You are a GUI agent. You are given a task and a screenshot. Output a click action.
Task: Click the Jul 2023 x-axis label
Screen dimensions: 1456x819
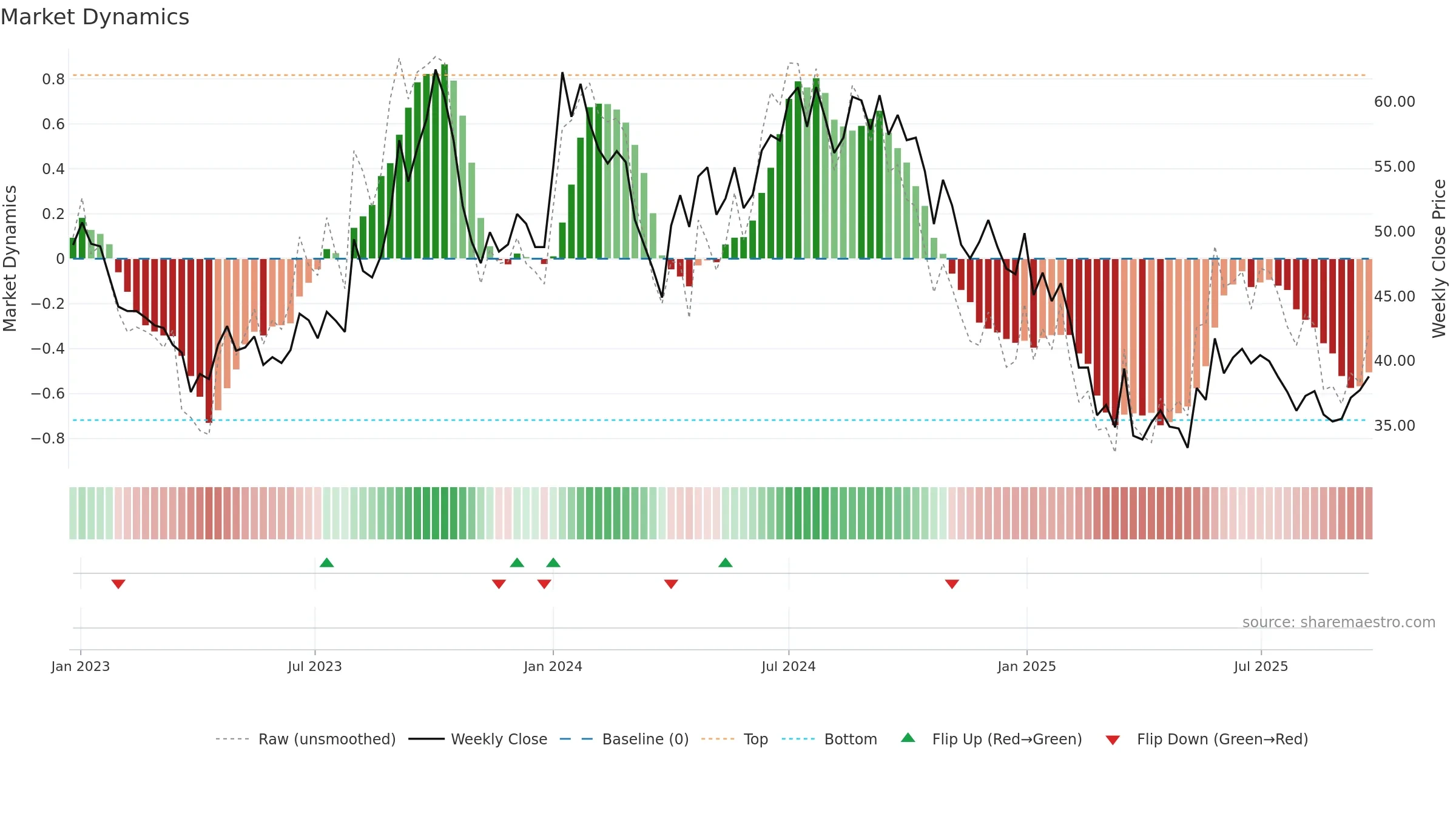pyautogui.click(x=315, y=666)
